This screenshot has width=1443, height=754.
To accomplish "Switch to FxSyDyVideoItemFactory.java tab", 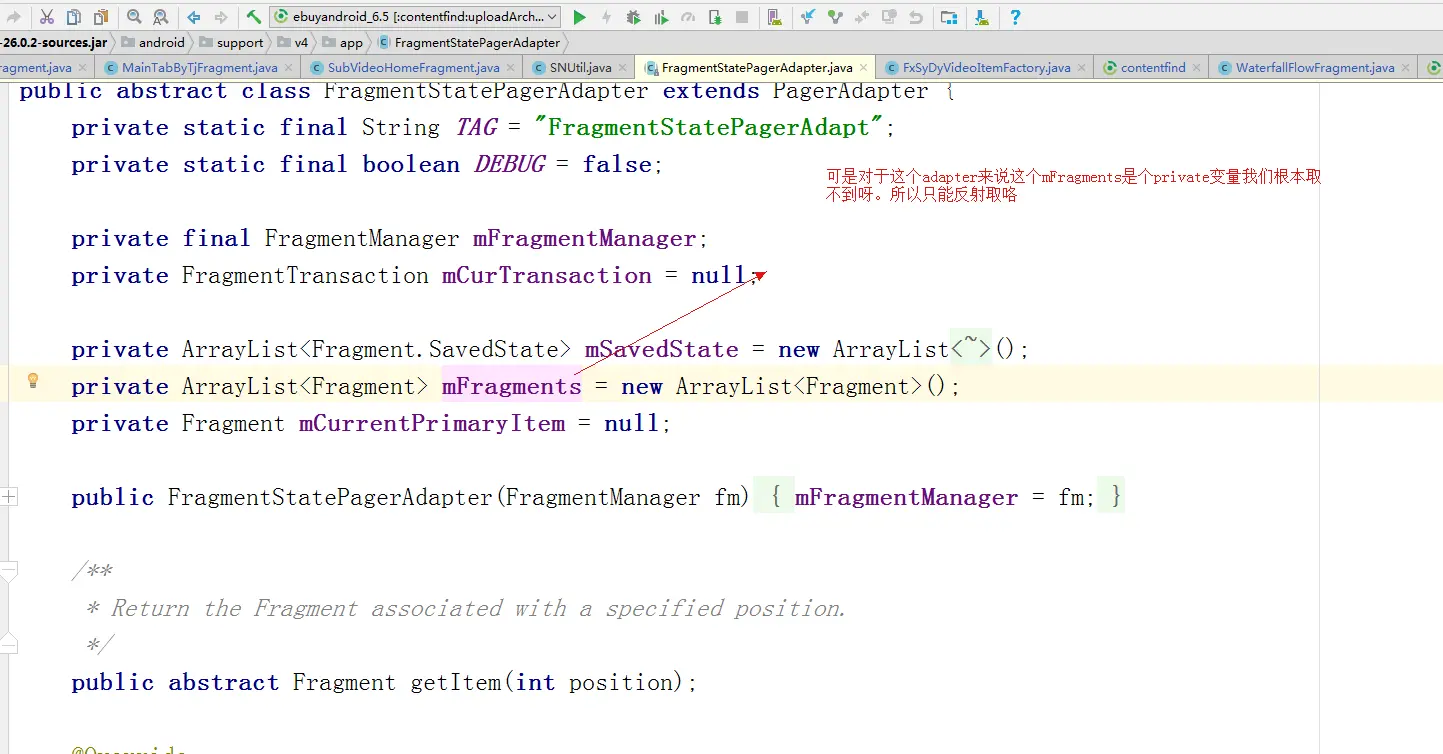I will (986, 68).
